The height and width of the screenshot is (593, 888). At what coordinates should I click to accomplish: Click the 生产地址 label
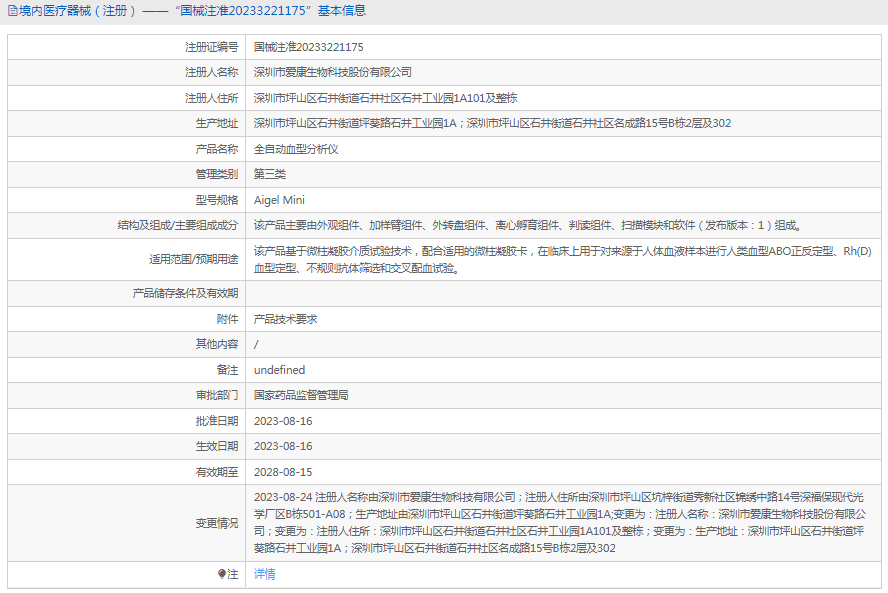(x=217, y=123)
